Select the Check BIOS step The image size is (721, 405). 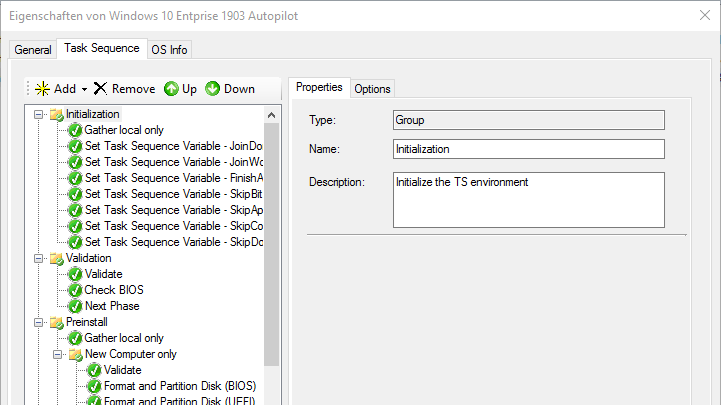pos(114,290)
